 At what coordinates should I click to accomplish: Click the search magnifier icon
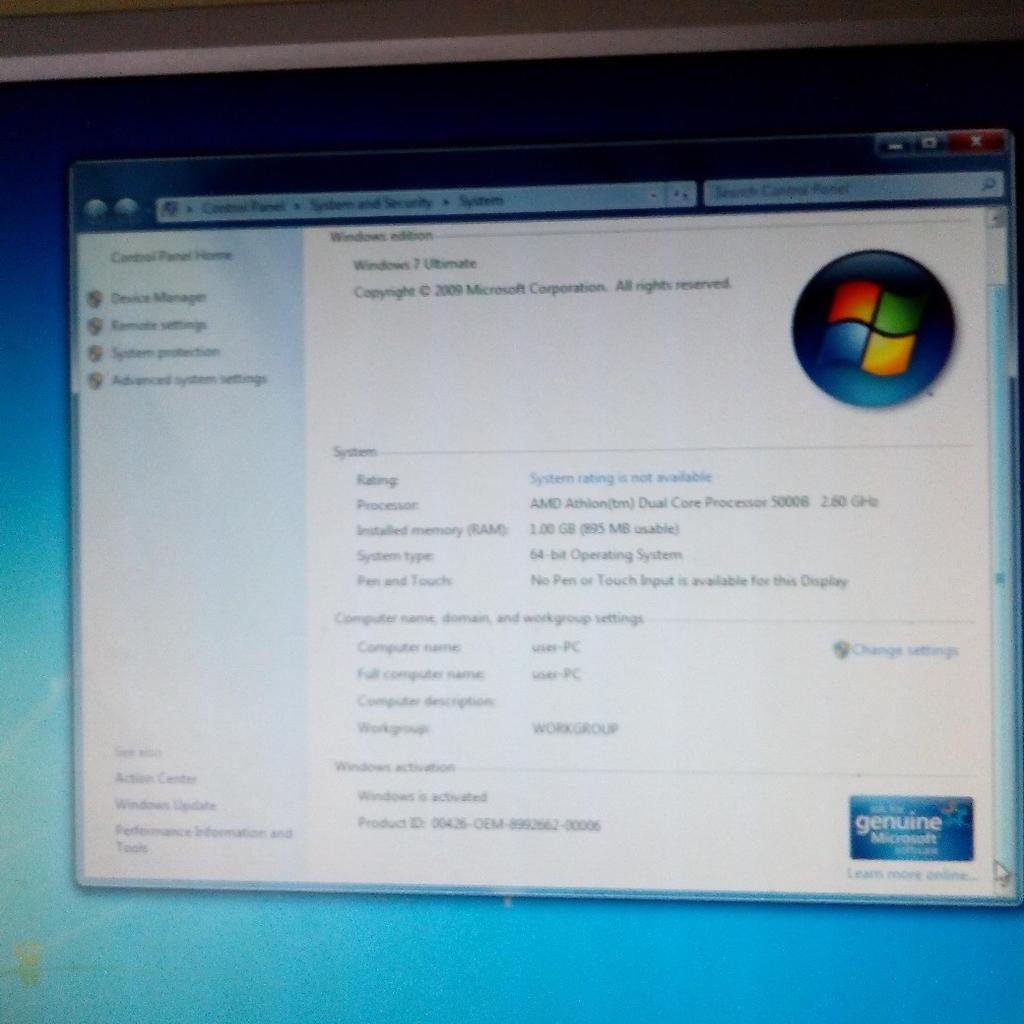pos(989,185)
